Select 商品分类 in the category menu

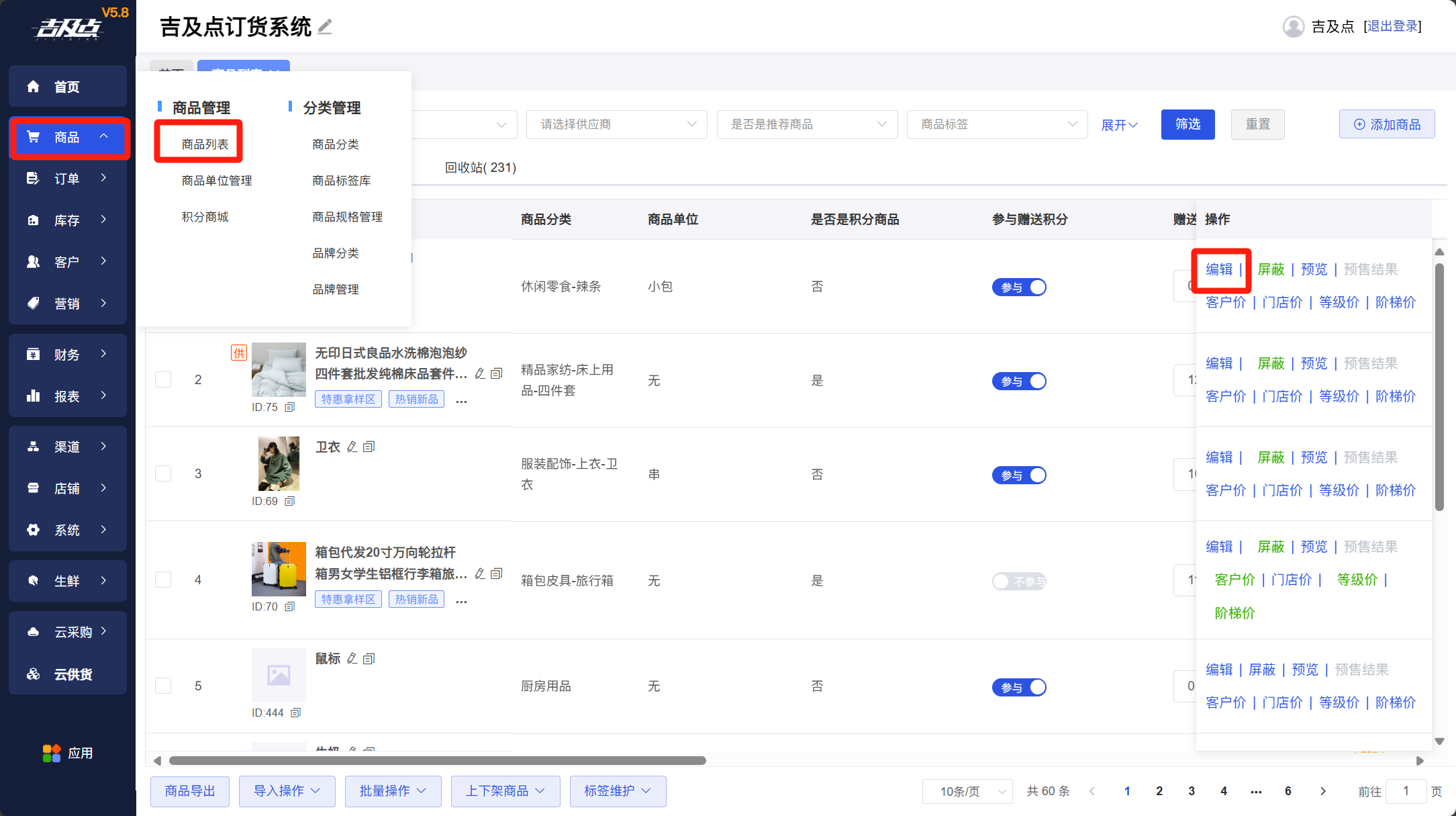pos(335,144)
